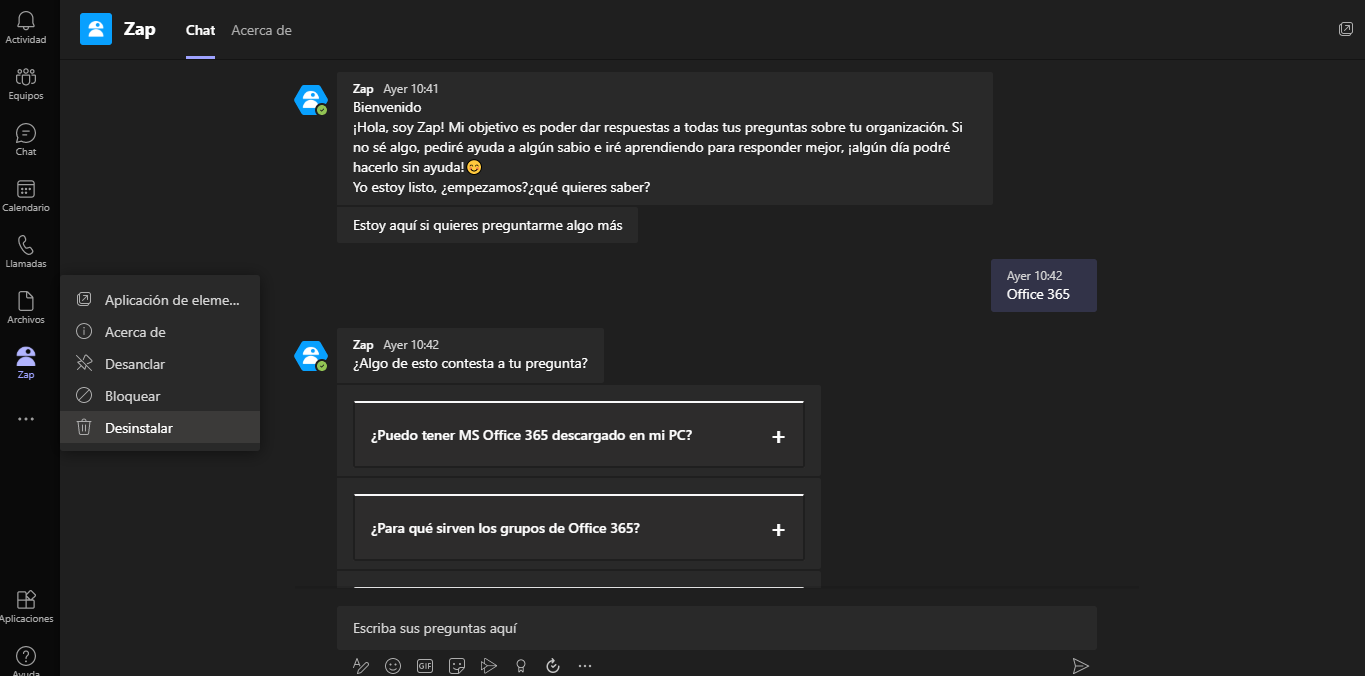The width and height of the screenshot is (1365, 676).
Task: Choose Desanclar in context menu
Action: (160, 364)
